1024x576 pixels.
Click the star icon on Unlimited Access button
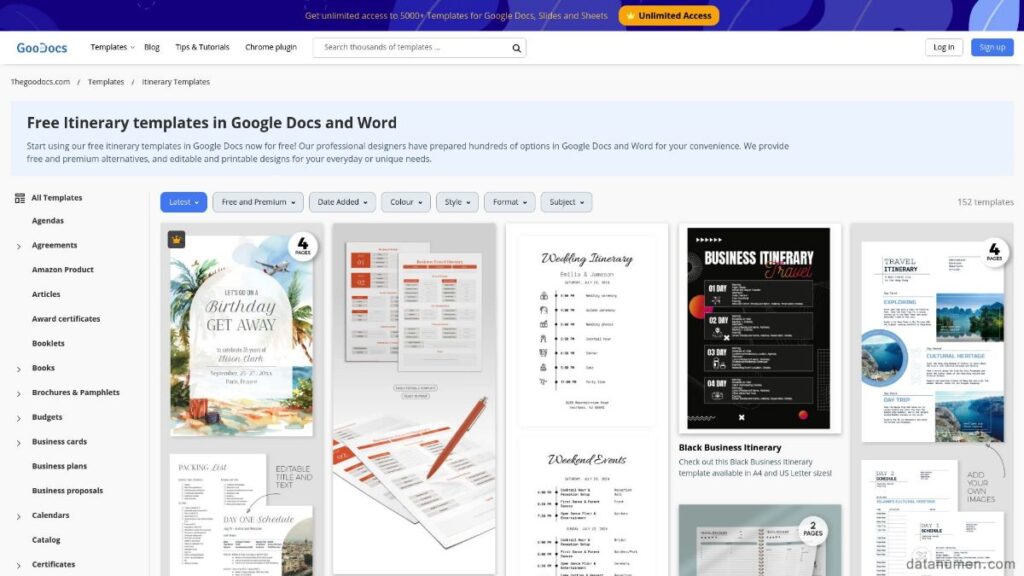tap(629, 16)
